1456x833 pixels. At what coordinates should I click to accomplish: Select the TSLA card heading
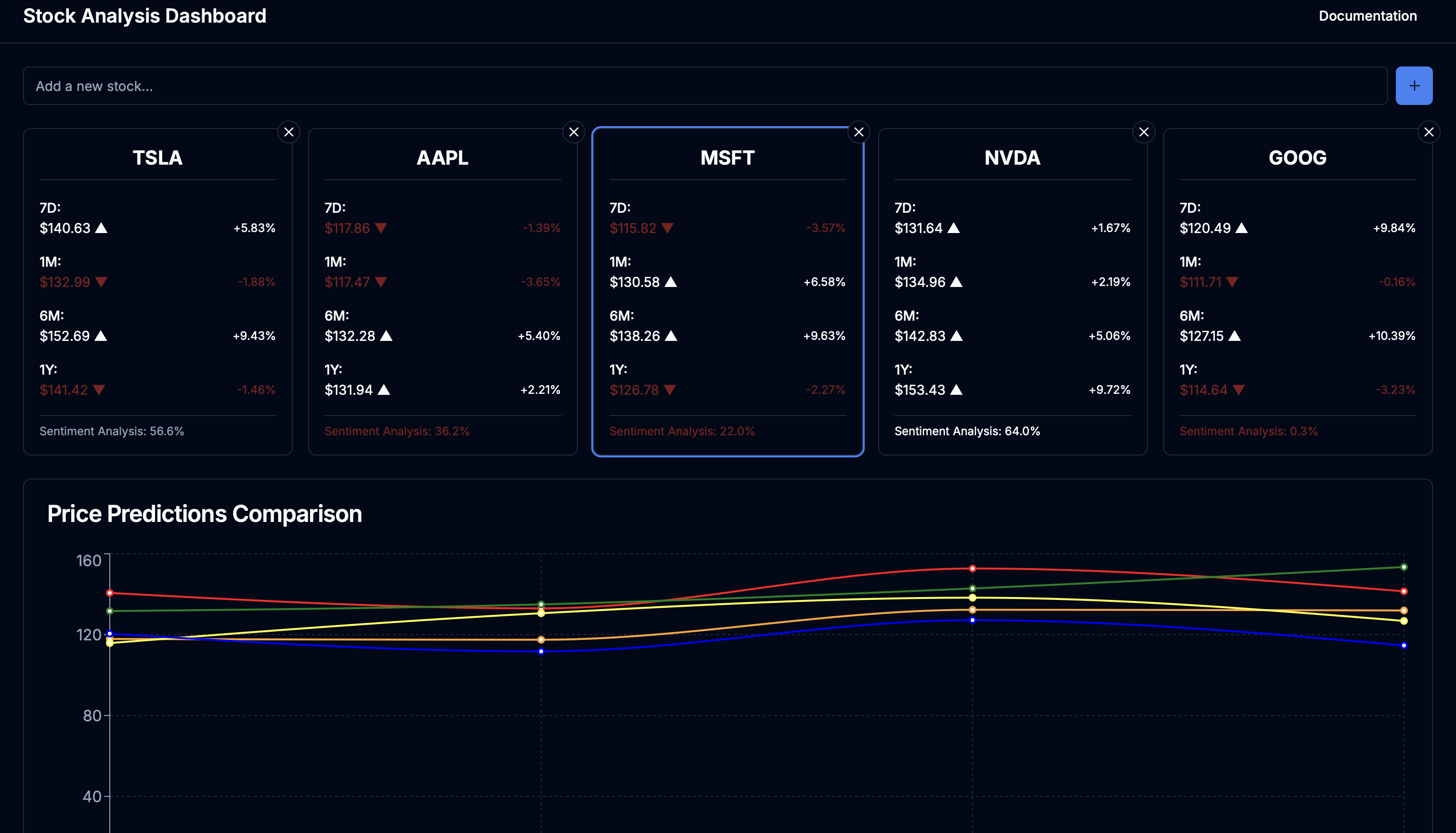pyautogui.click(x=157, y=158)
